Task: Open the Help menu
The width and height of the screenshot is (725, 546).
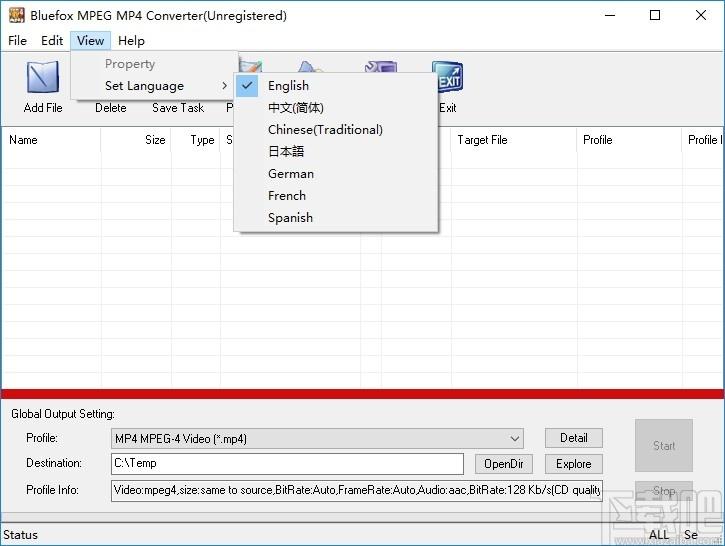Action: point(131,41)
